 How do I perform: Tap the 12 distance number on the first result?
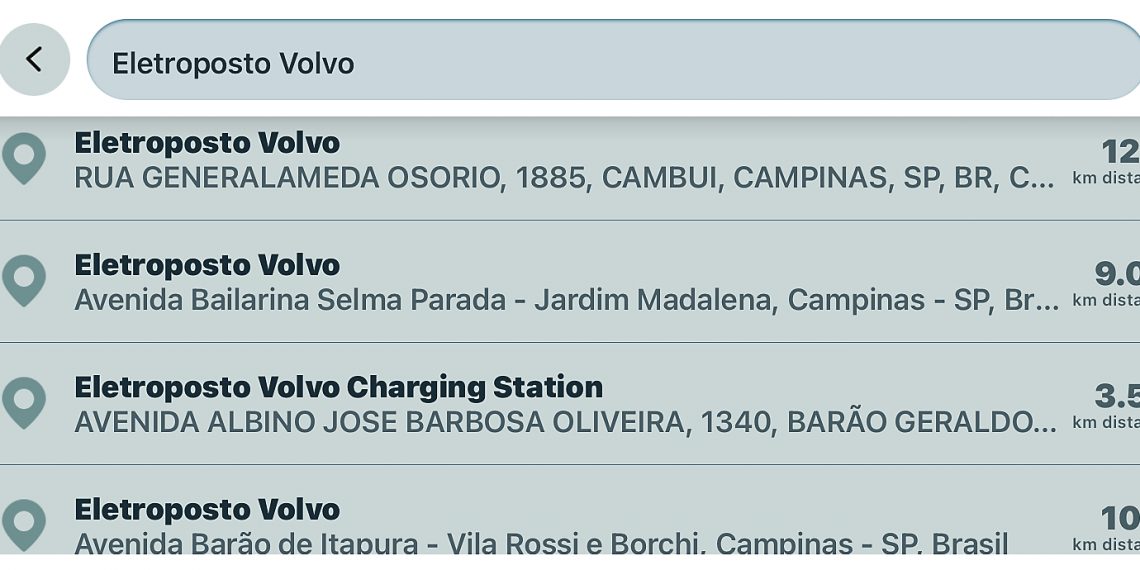click(x=1120, y=151)
